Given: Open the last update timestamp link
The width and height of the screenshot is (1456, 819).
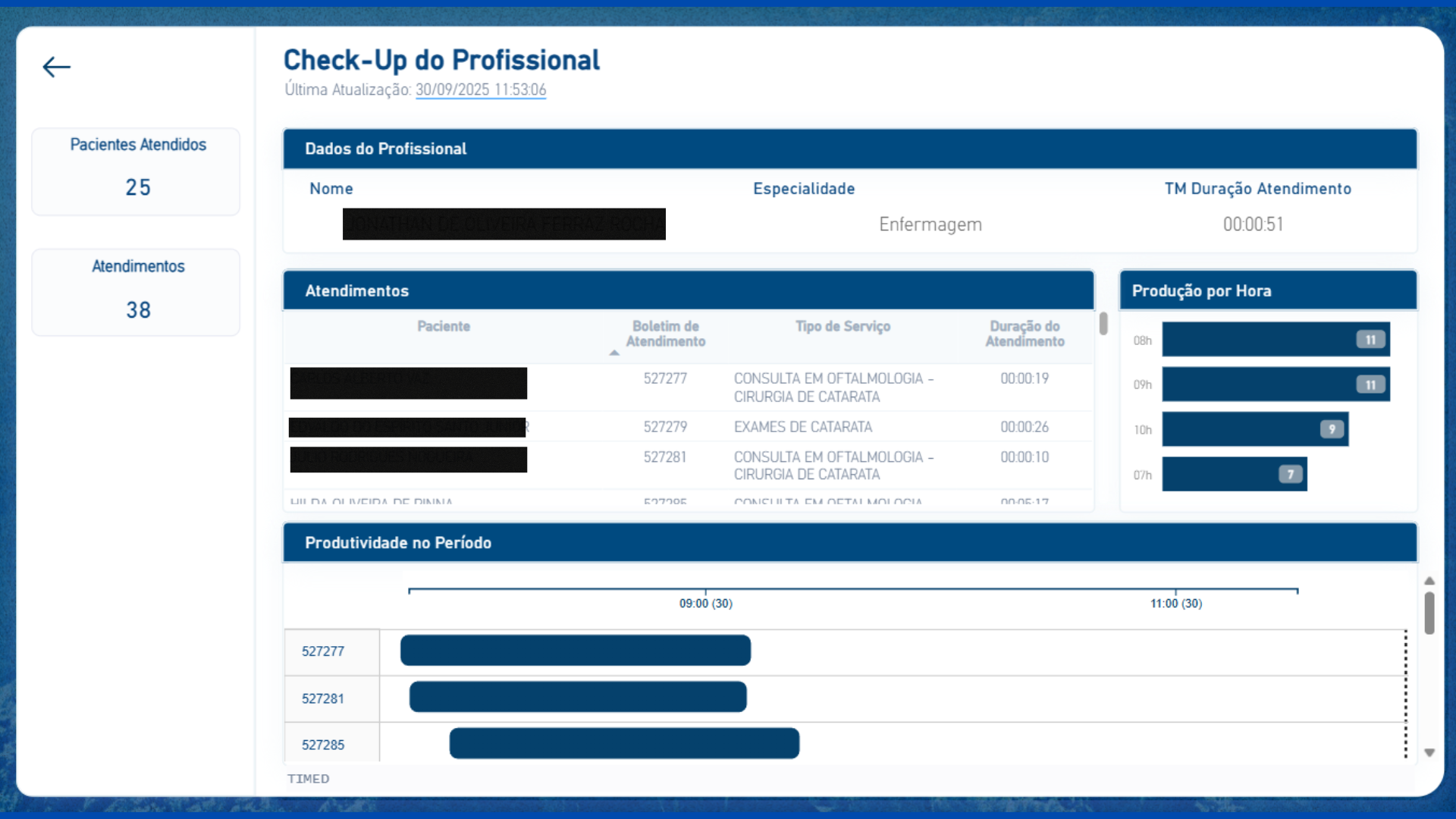Looking at the screenshot, I should click(x=480, y=89).
